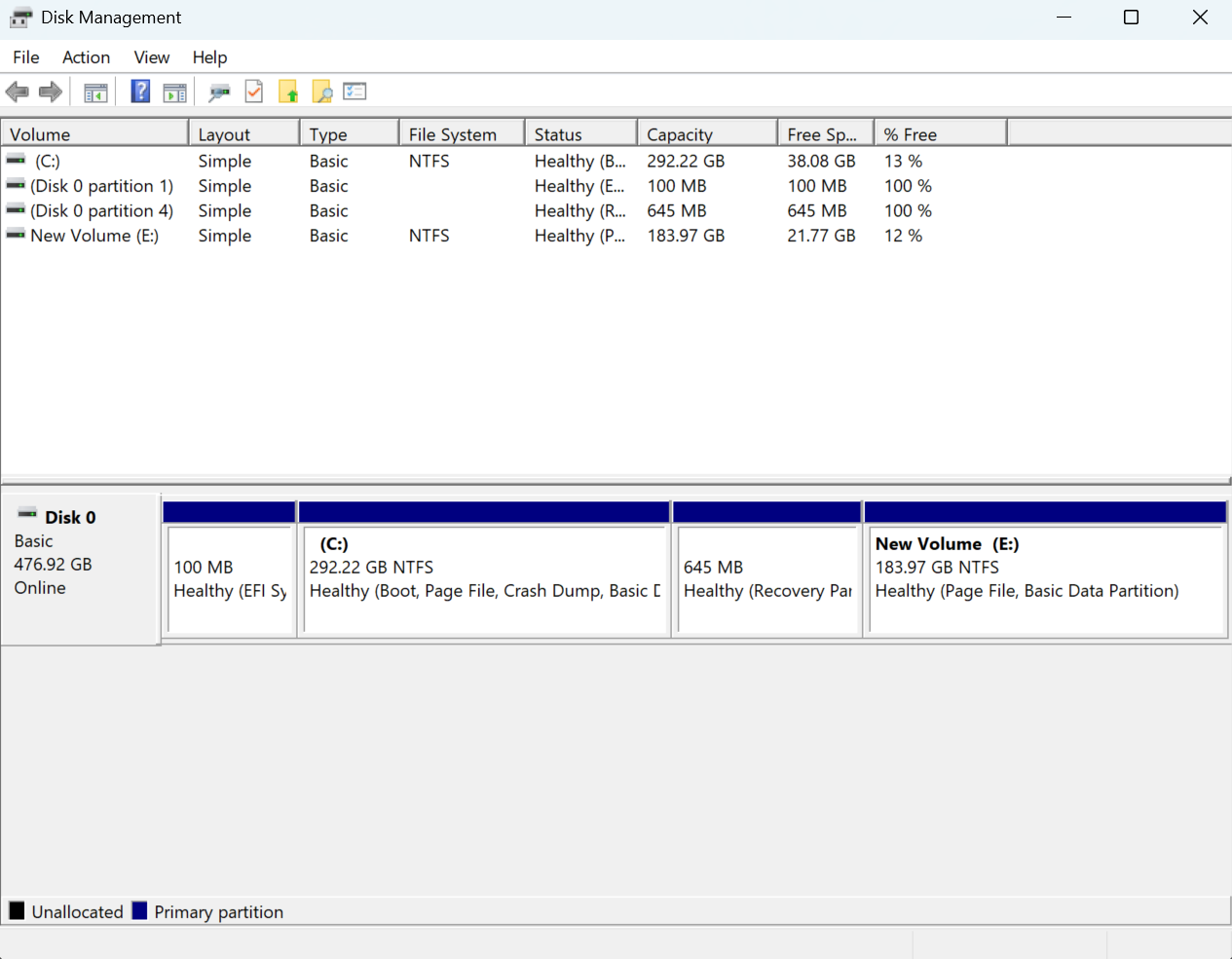Sort by the Status column header
The image size is (1232, 959).
pyautogui.click(x=581, y=134)
